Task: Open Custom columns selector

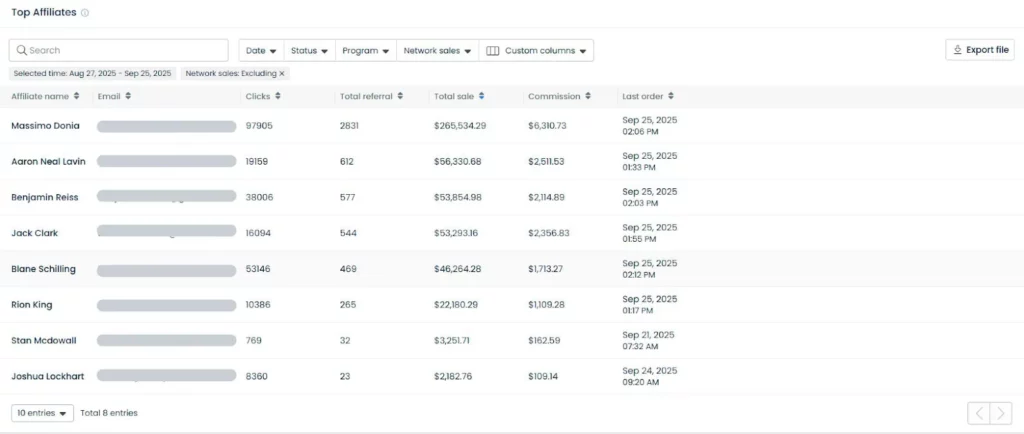Action: pos(537,50)
